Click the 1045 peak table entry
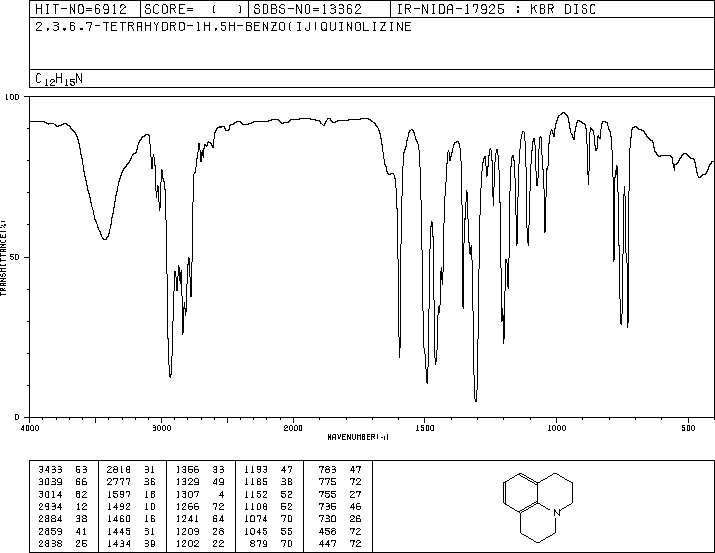Image resolution: width=715 pixels, height=553 pixels. (x=256, y=531)
